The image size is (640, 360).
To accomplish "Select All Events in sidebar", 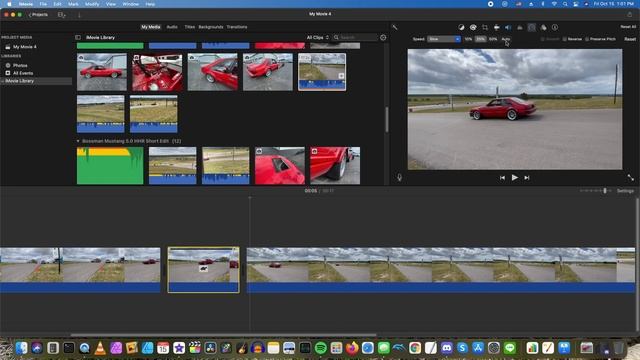I will click(22, 73).
